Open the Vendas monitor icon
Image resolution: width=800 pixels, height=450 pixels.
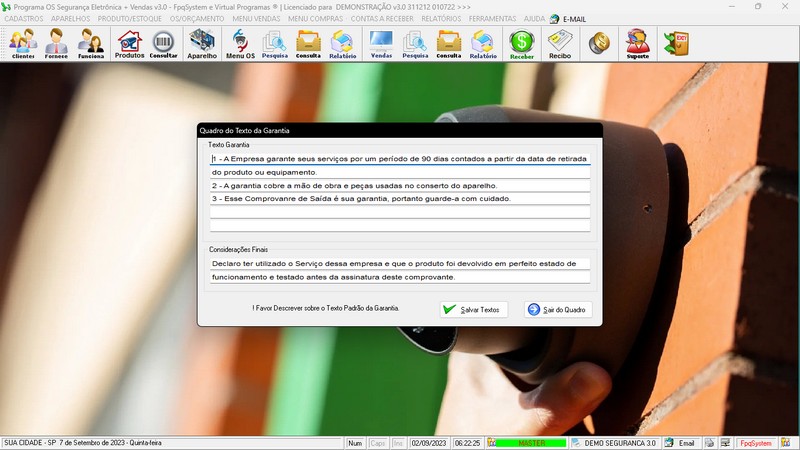[x=381, y=44]
